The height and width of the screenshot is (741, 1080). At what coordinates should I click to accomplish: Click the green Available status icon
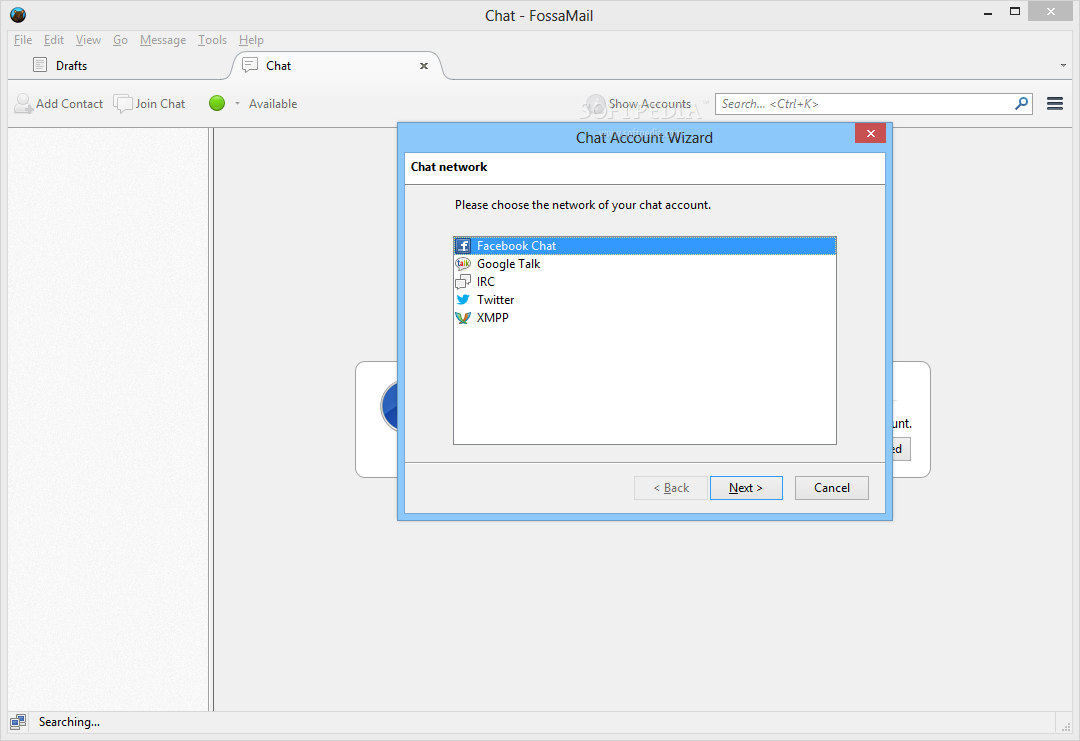[217, 103]
